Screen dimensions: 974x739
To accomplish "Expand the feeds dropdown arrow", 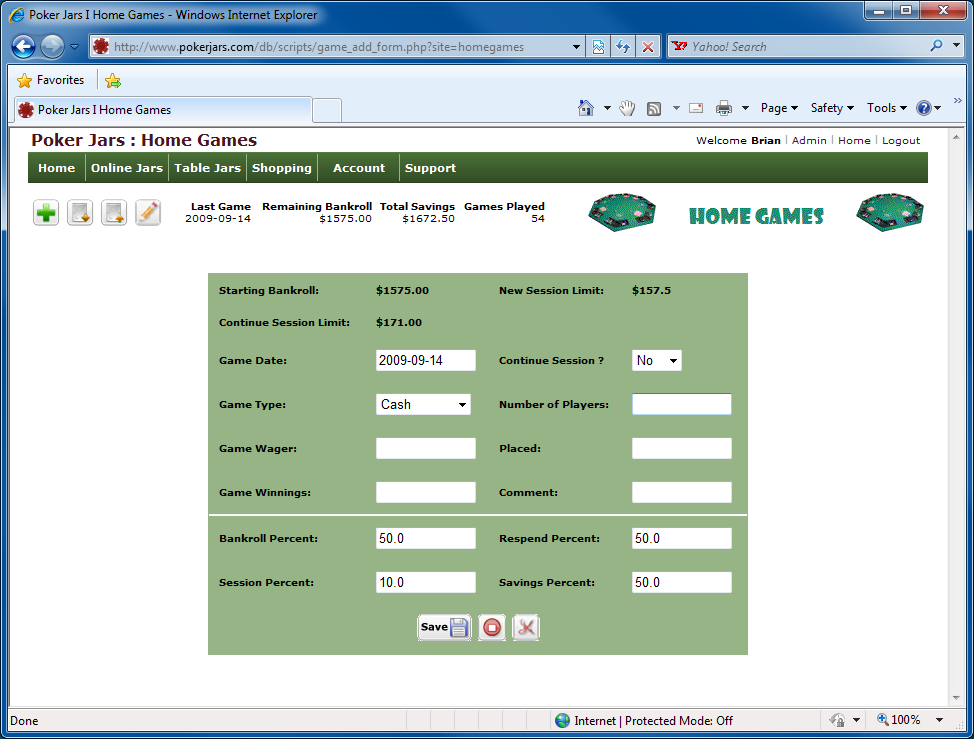I will point(676,109).
